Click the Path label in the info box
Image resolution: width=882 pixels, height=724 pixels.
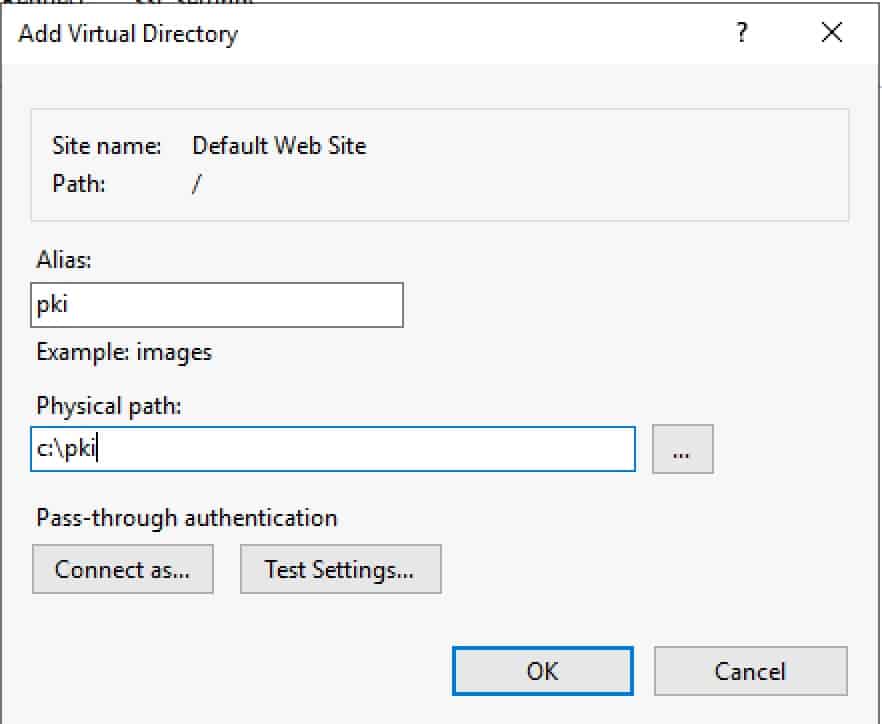click(x=79, y=184)
